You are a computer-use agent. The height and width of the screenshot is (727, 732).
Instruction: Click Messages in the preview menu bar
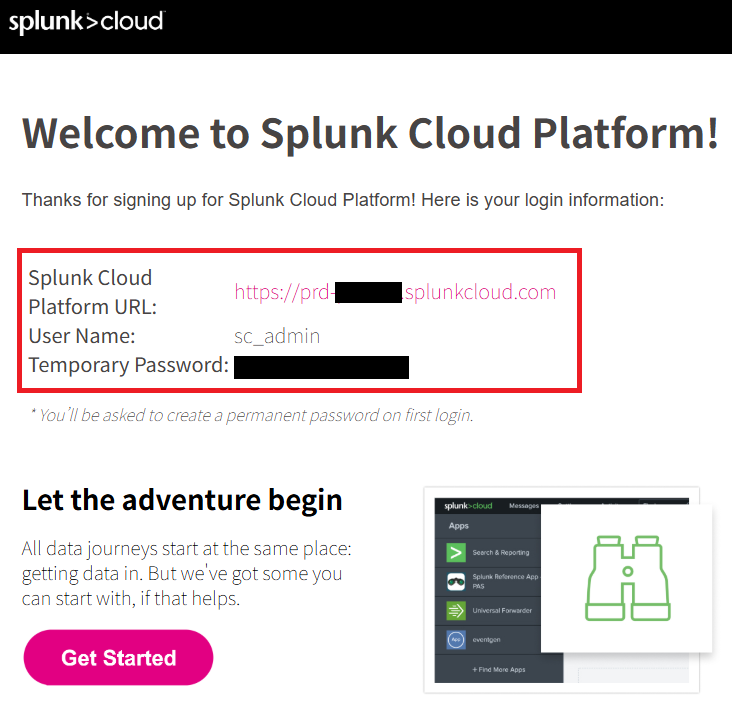[x=523, y=506]
